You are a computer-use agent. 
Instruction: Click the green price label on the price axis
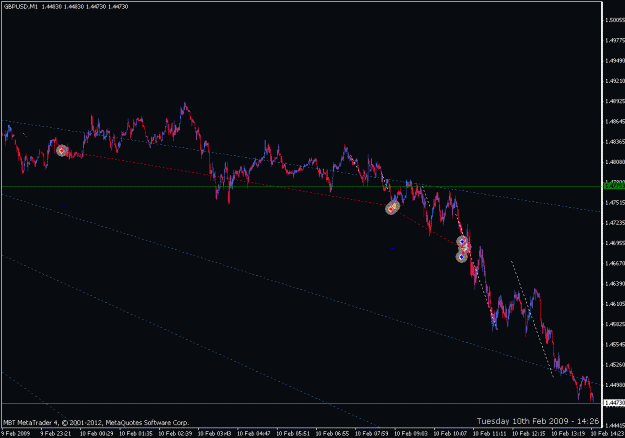click(x=614, y=186)
